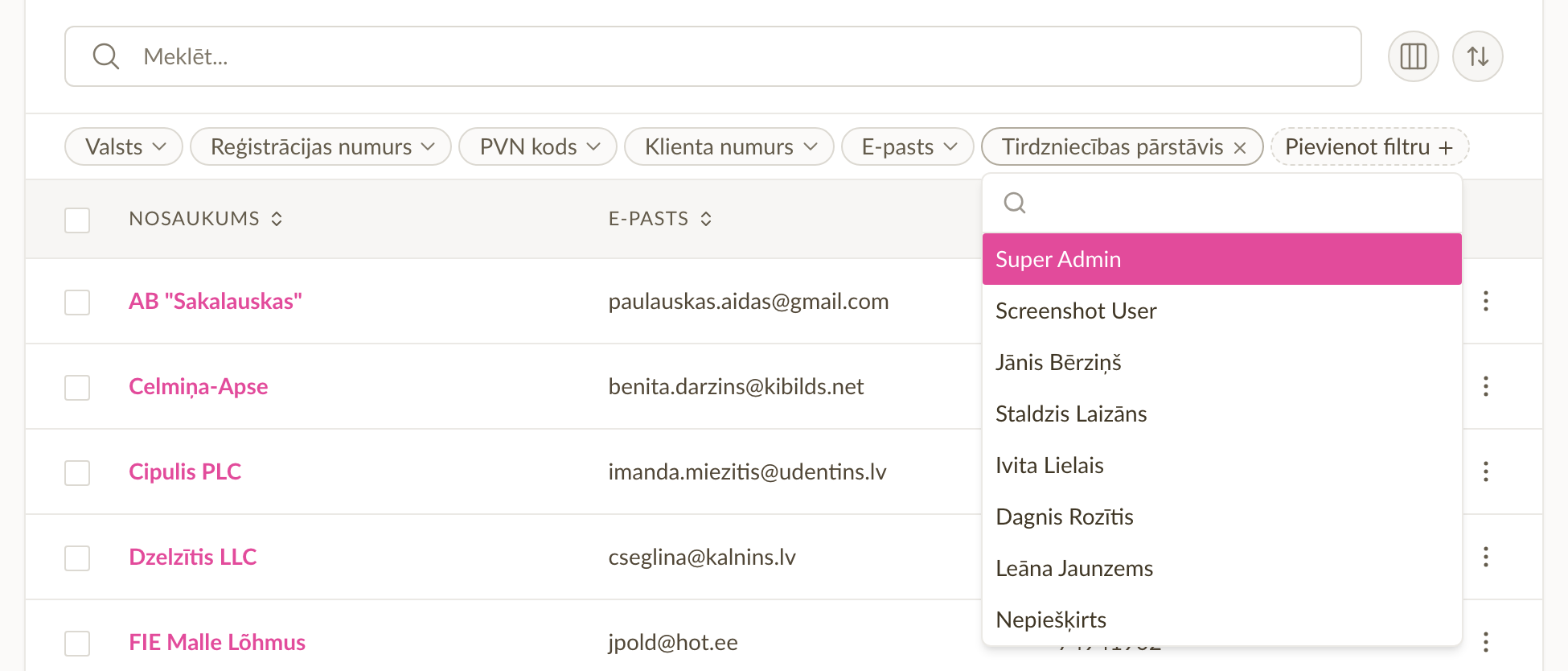Open three-dot menu for Cipulis PLC

[1485, 471]
